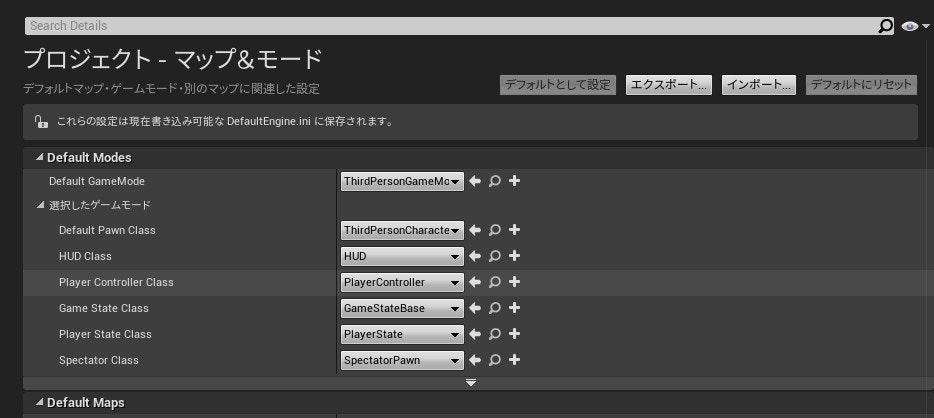The height and width of the screenshot is (418, 934).
Task: Browse to Spectator Class magnifier icon
Action: [494, 360]
